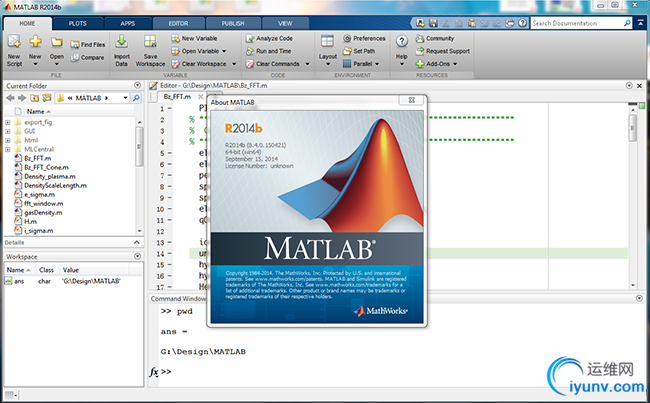Screen dimensions: 650x403
Task: Click the quick access Help icon
Action: coord(523,23)
